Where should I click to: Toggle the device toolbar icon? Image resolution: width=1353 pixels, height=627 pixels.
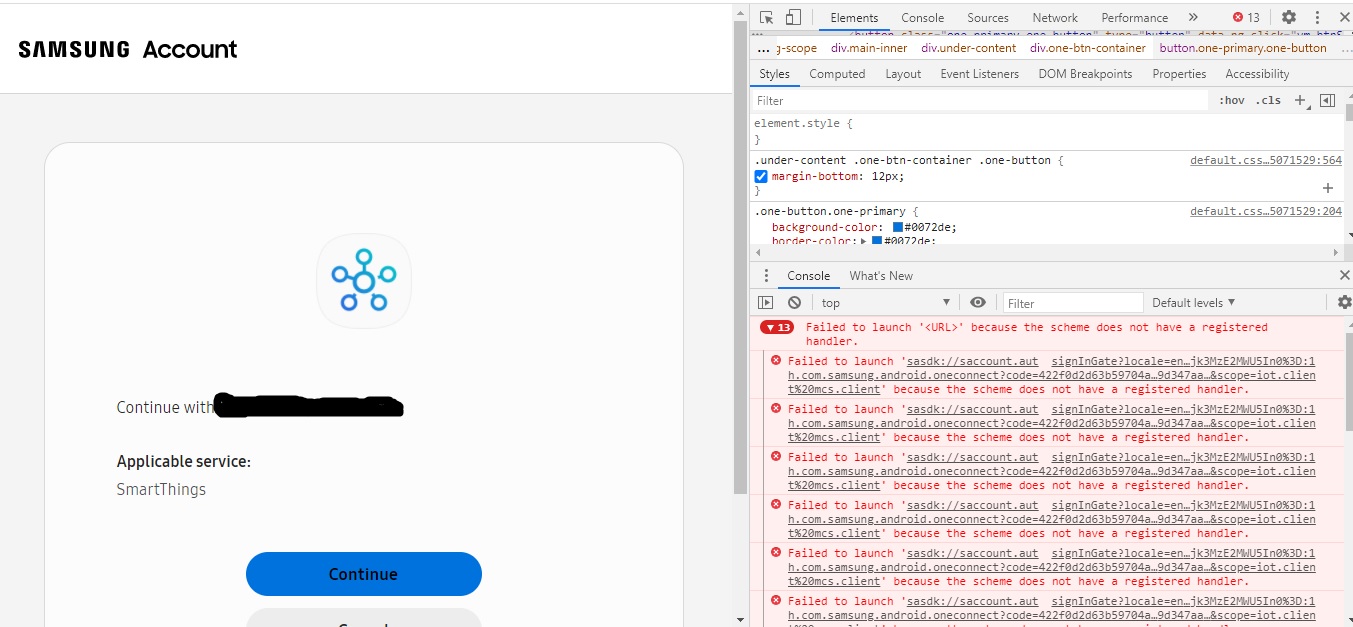(x=793, y=17)
